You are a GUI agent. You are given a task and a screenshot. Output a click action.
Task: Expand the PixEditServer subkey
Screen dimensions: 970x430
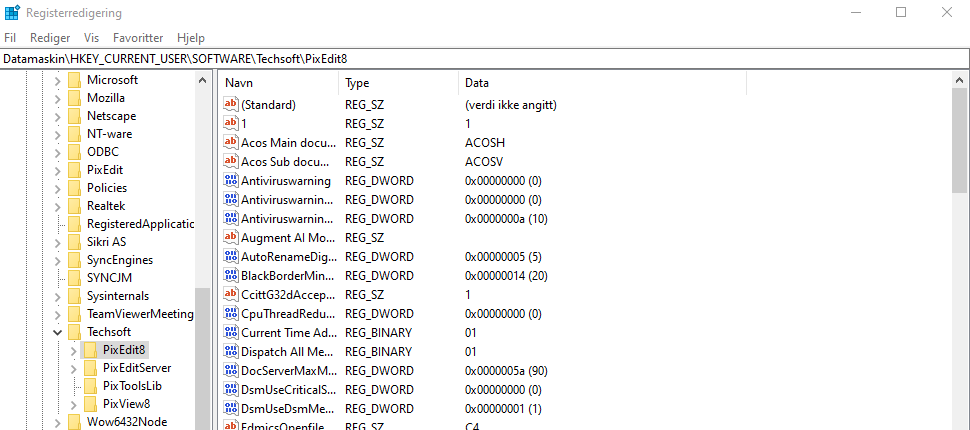pos(73,368)
